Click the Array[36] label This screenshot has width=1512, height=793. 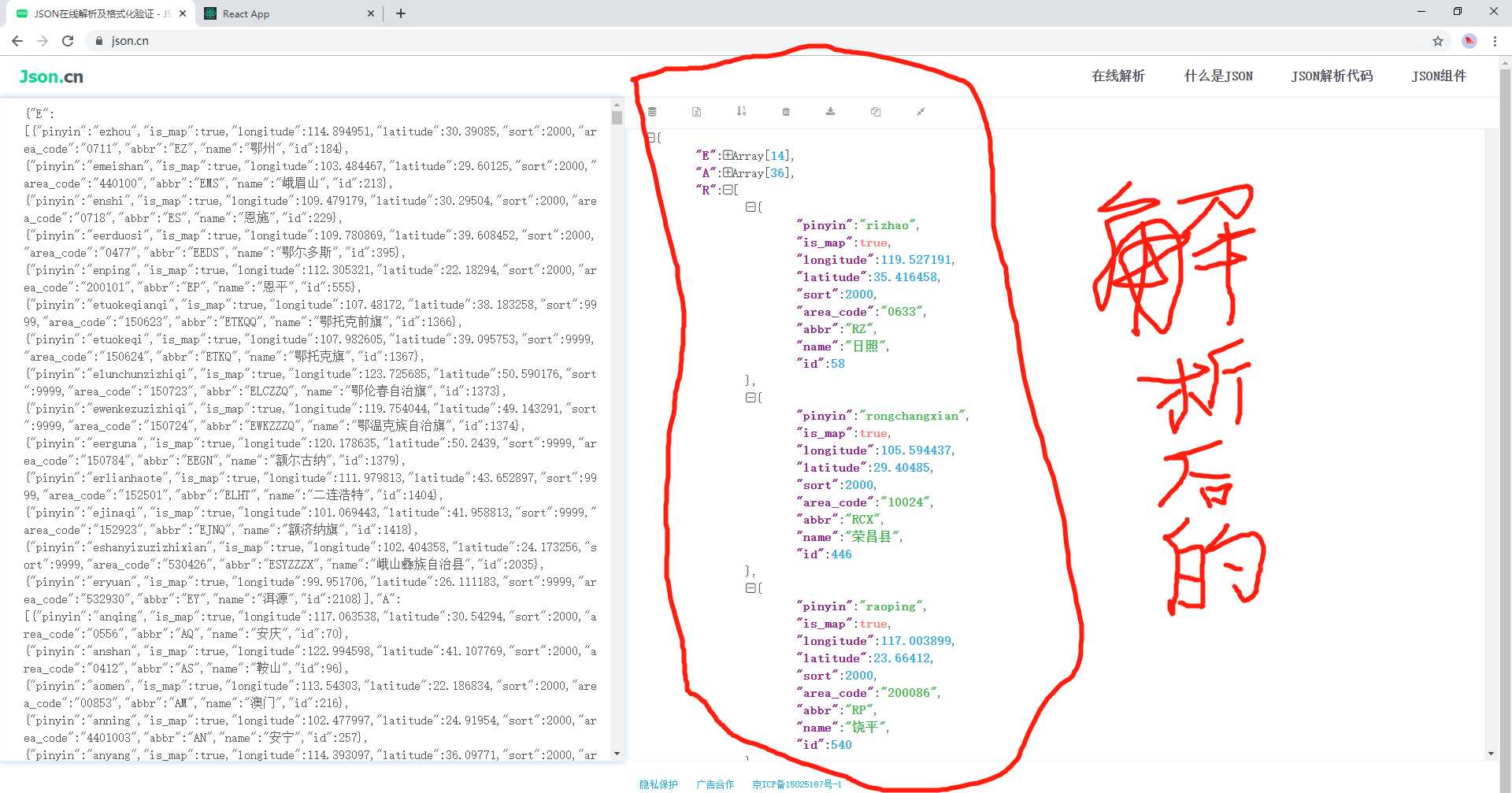pos(761,173)
